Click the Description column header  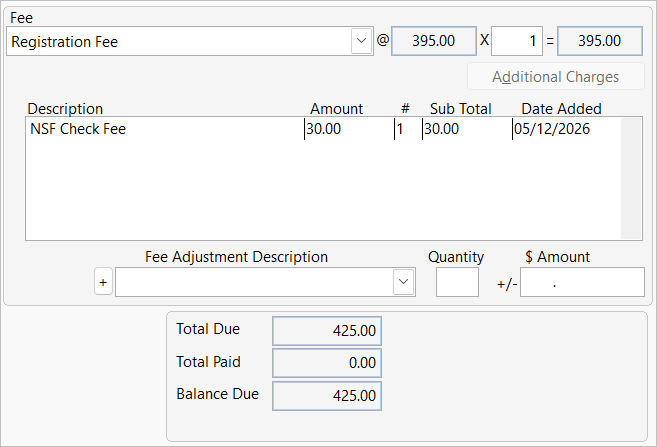coord(65,109)
